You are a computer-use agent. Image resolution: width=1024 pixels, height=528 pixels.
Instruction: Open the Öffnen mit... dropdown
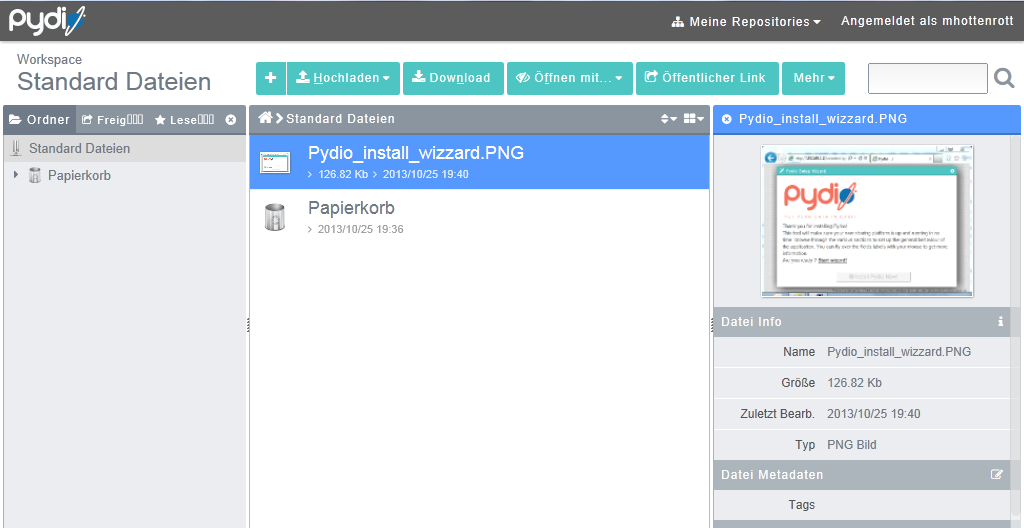[x=569, y=78]
